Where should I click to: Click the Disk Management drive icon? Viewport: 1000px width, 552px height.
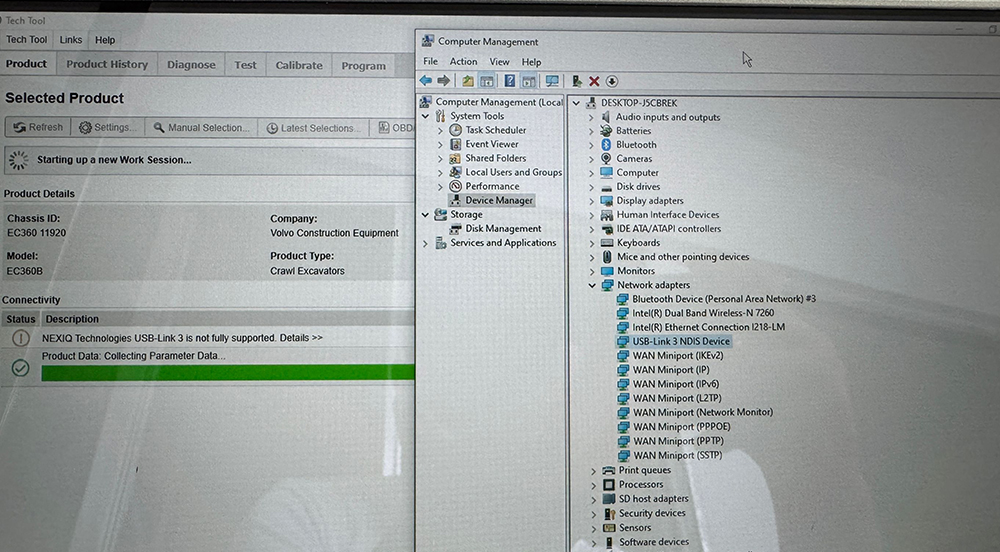click(455, 229)
